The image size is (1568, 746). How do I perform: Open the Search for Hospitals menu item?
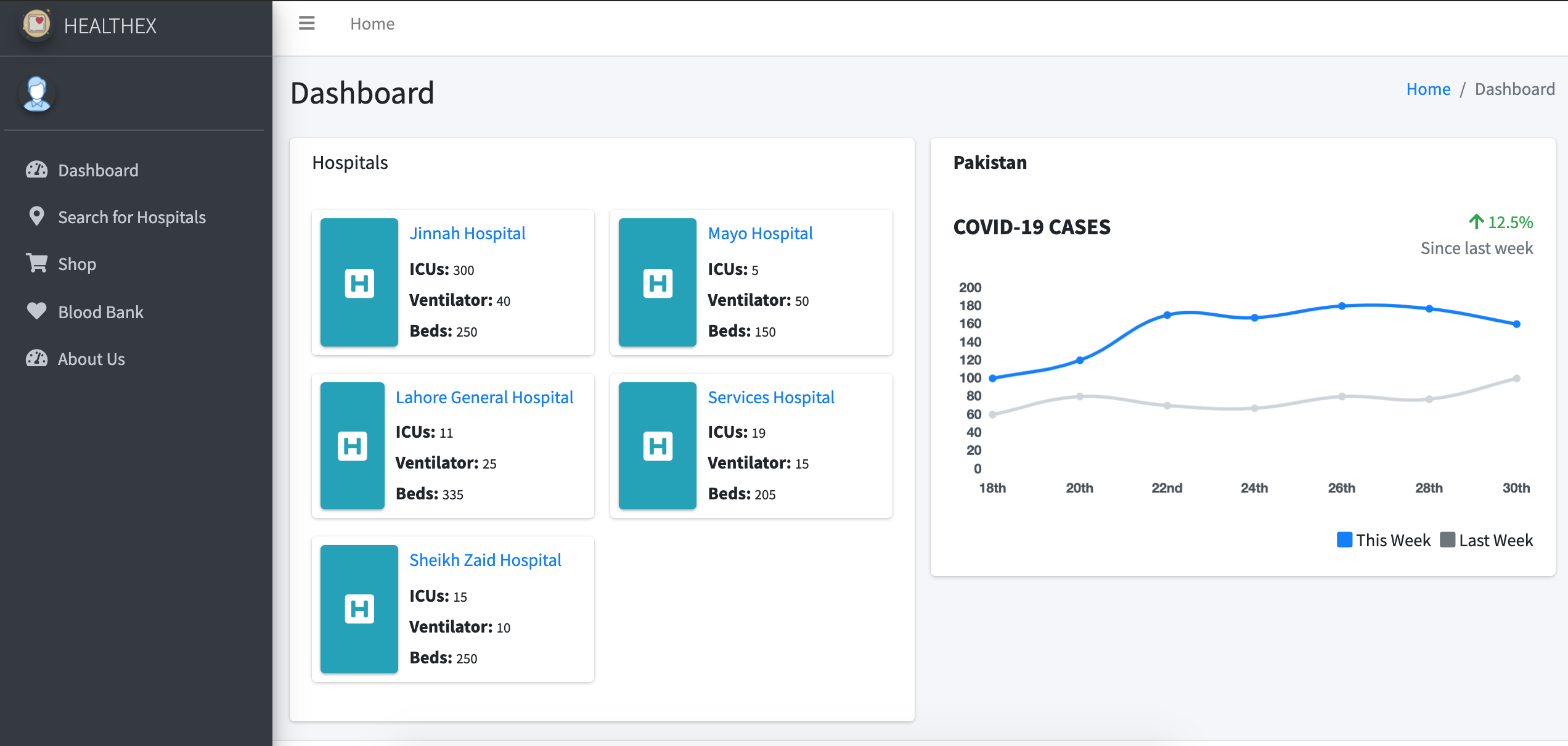(132, 217)
